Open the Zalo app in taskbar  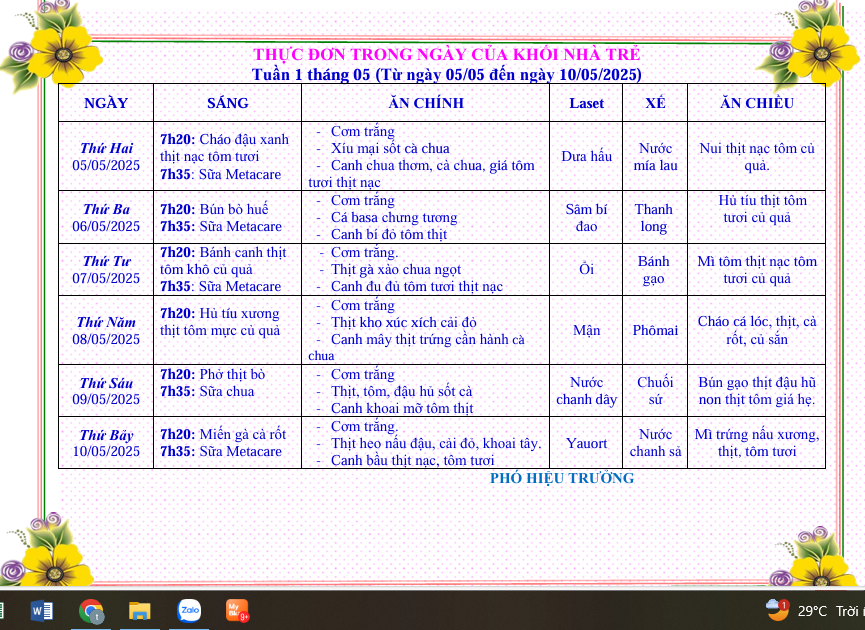[189, 610]
